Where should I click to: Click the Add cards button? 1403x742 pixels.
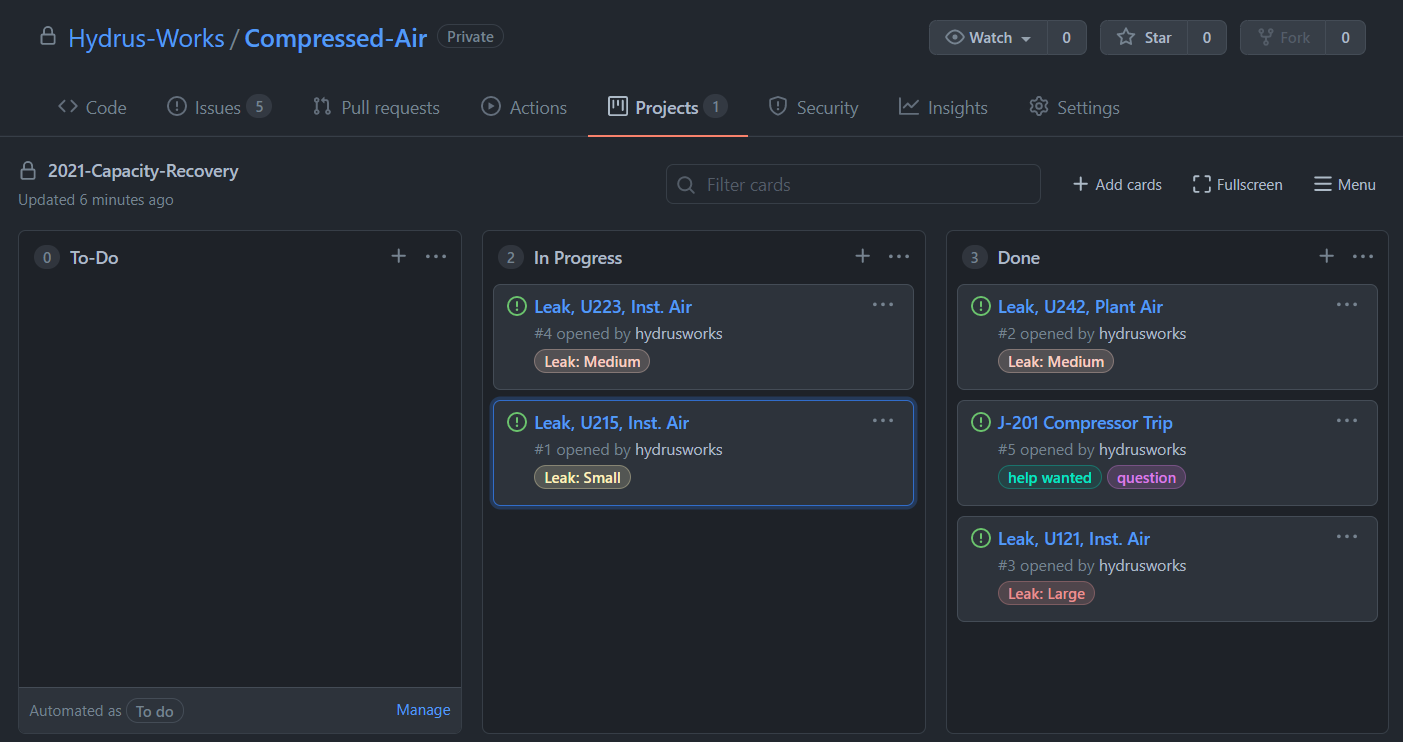(x=1117, y=185)
